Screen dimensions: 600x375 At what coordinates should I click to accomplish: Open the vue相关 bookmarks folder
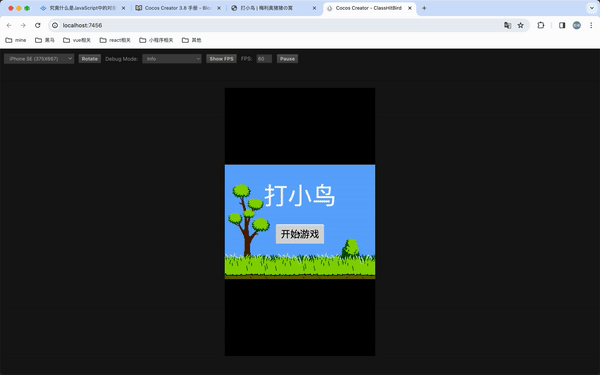click(x=77, y=40)
